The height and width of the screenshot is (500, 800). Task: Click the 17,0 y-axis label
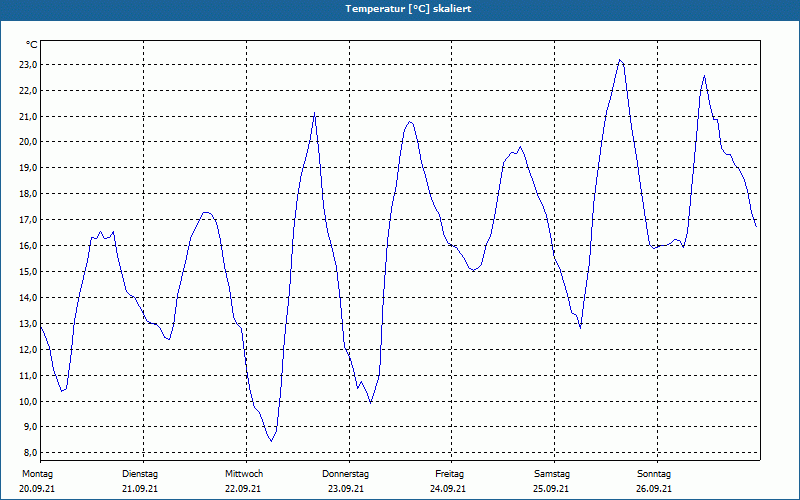(29, 220)
